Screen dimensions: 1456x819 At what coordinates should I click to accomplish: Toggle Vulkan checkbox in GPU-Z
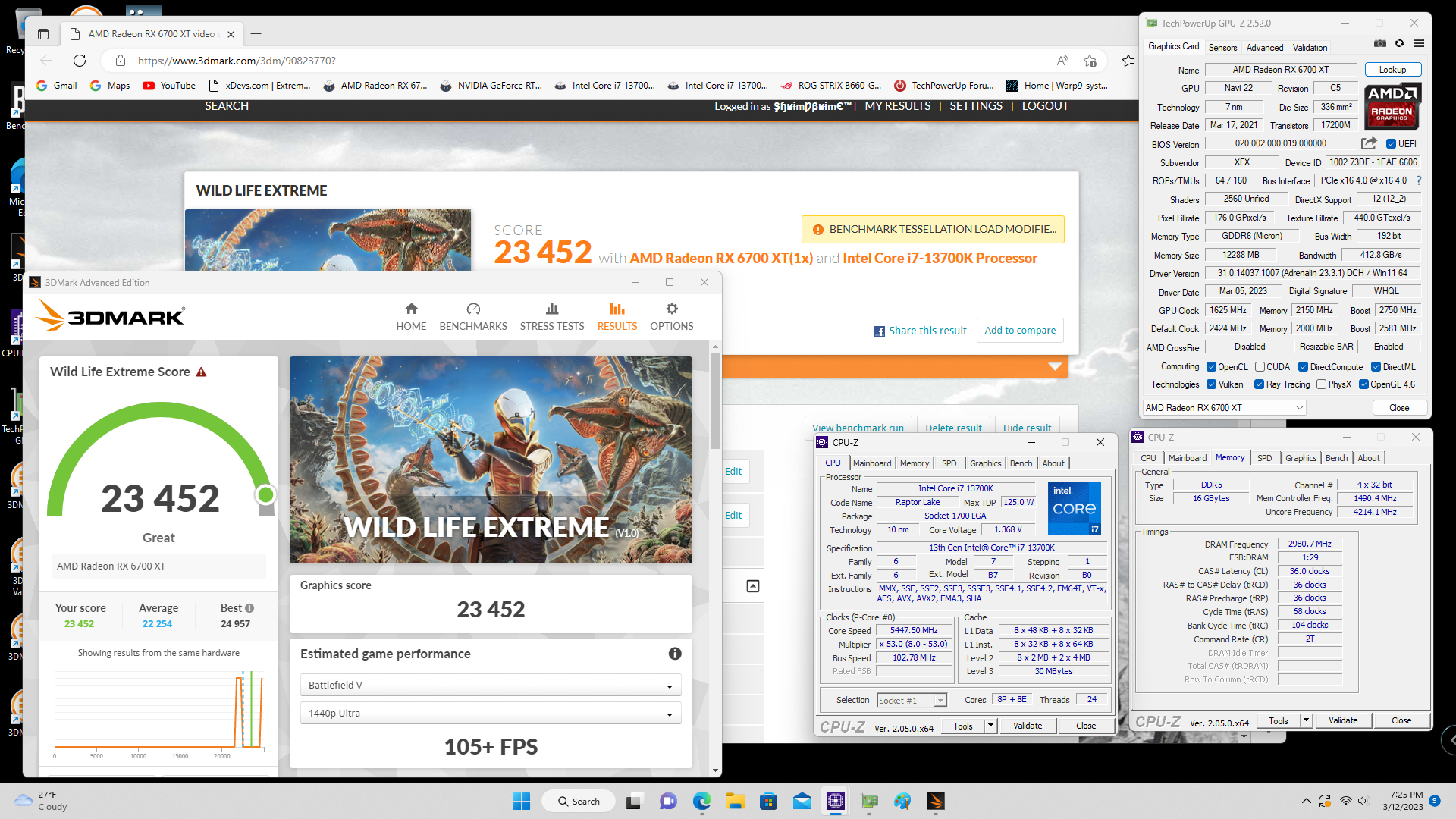tap(1212, 384)
